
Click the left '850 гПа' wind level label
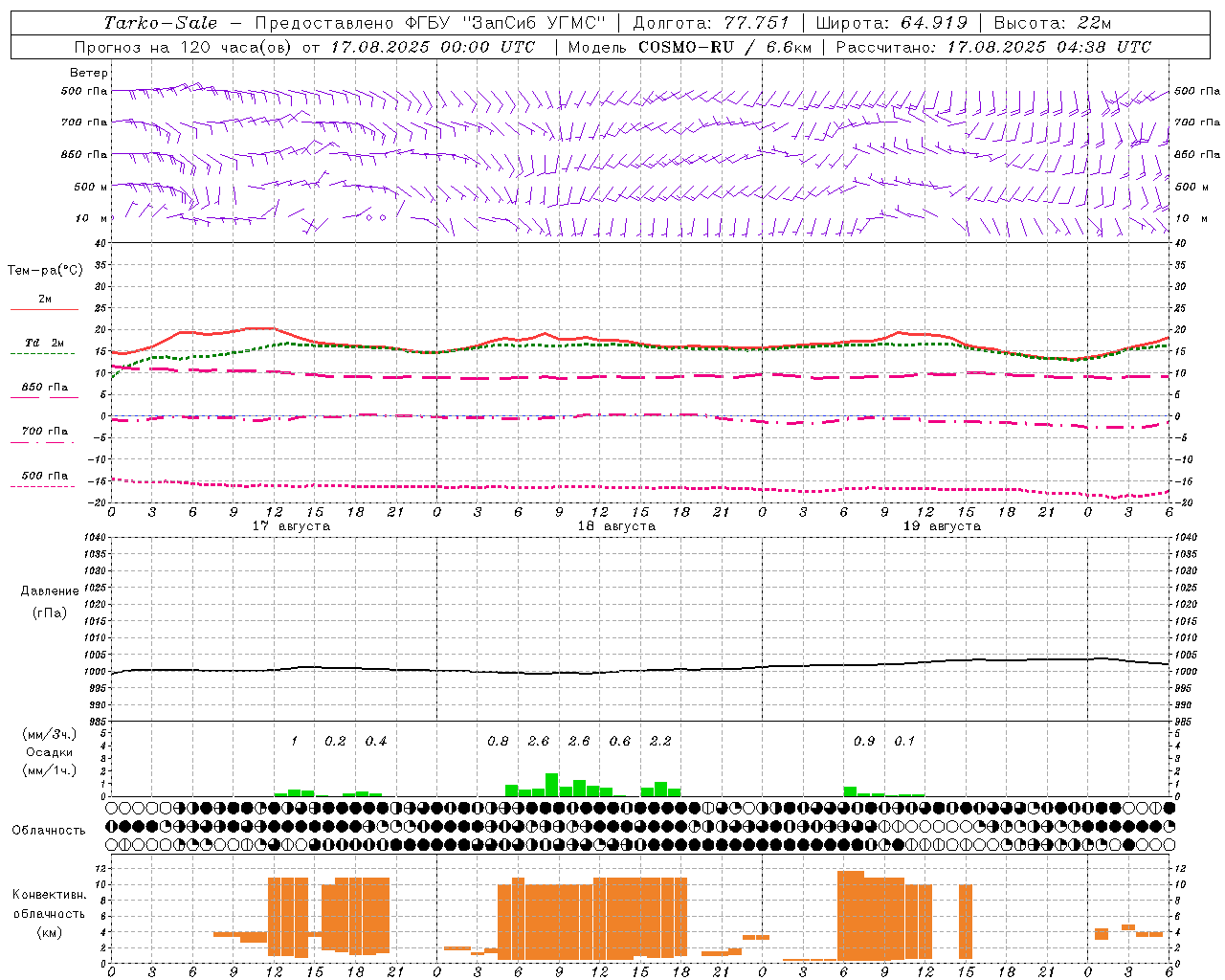point(84,154)
